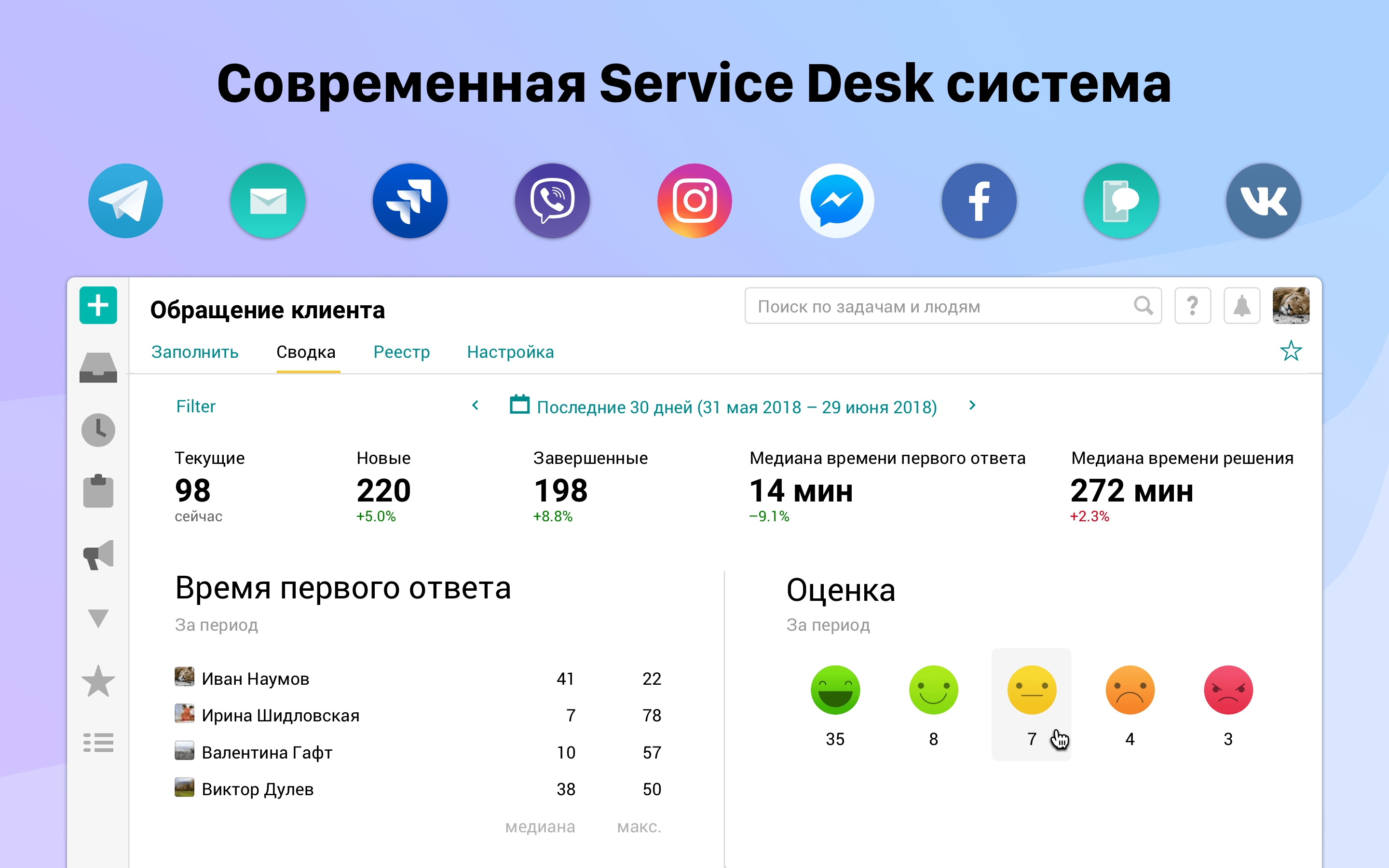Open the list view icon in sidebar
1389x868 pixels.
coord(98,742)
